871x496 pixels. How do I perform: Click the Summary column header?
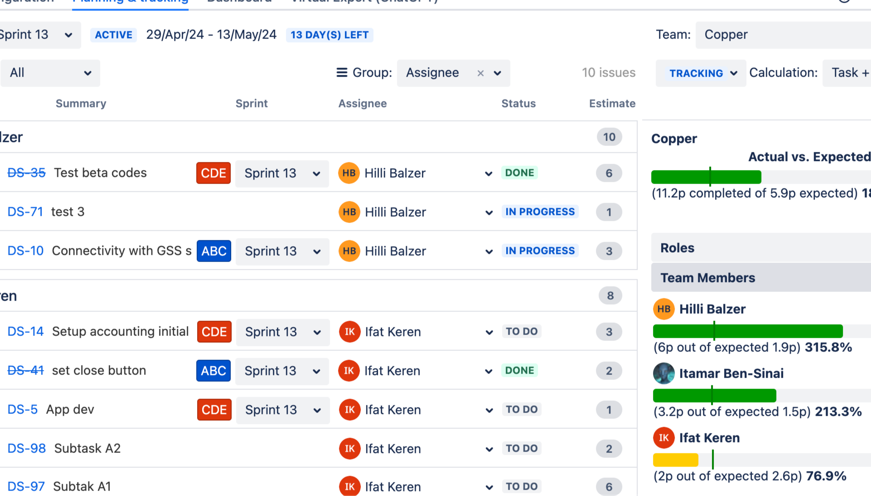click(x=81, y=103)
